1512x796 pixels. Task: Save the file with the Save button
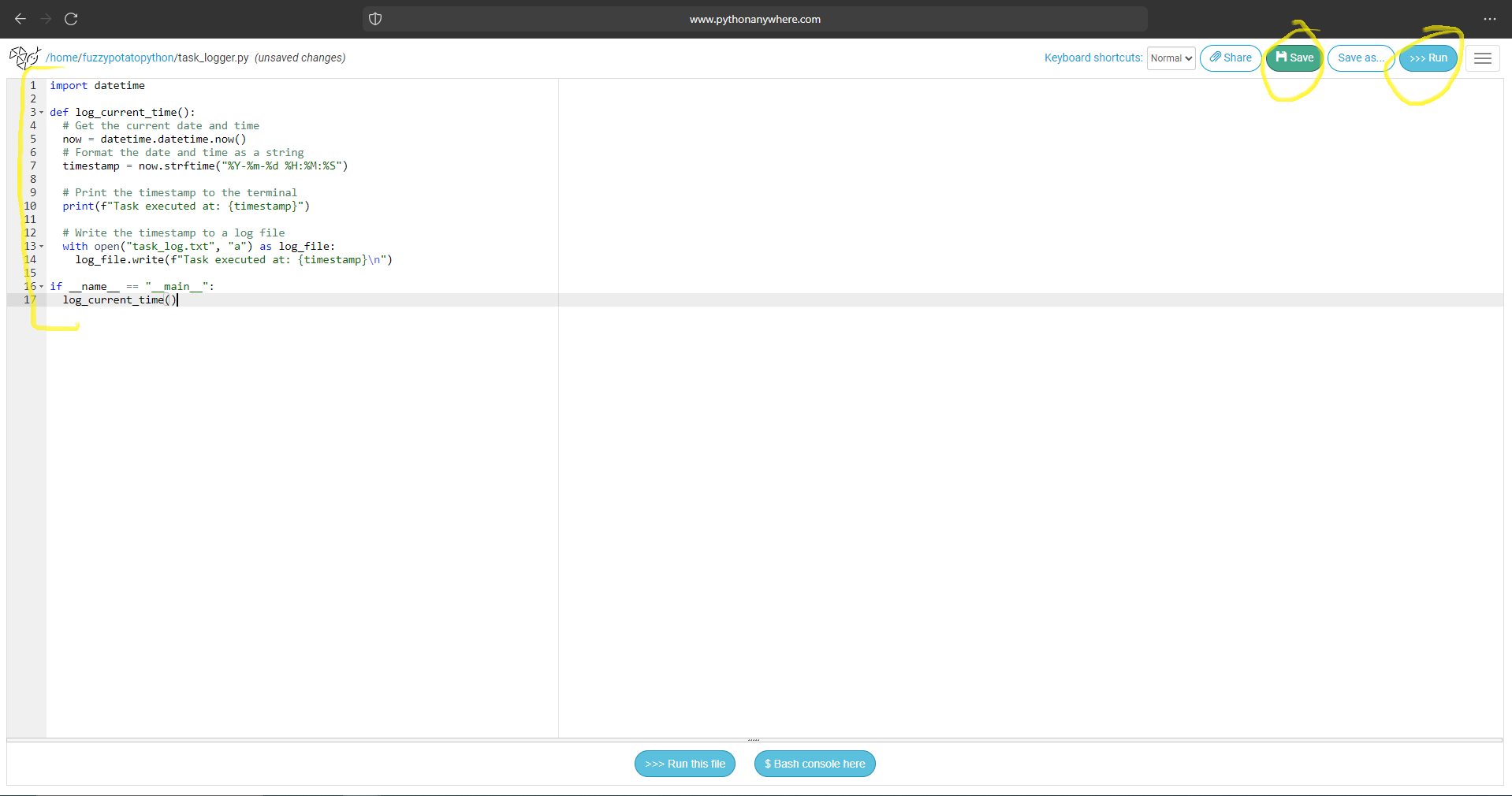point(1293,58)
